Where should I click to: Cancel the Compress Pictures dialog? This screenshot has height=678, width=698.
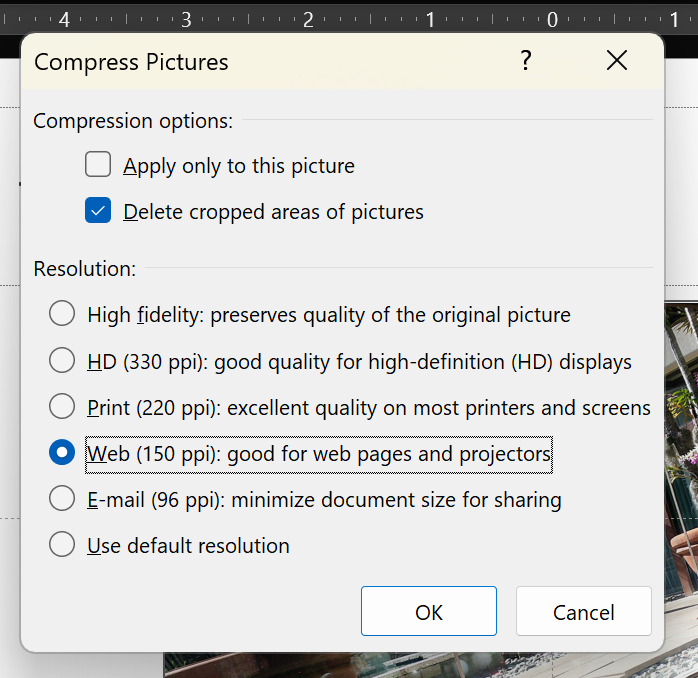coord(584,611)
